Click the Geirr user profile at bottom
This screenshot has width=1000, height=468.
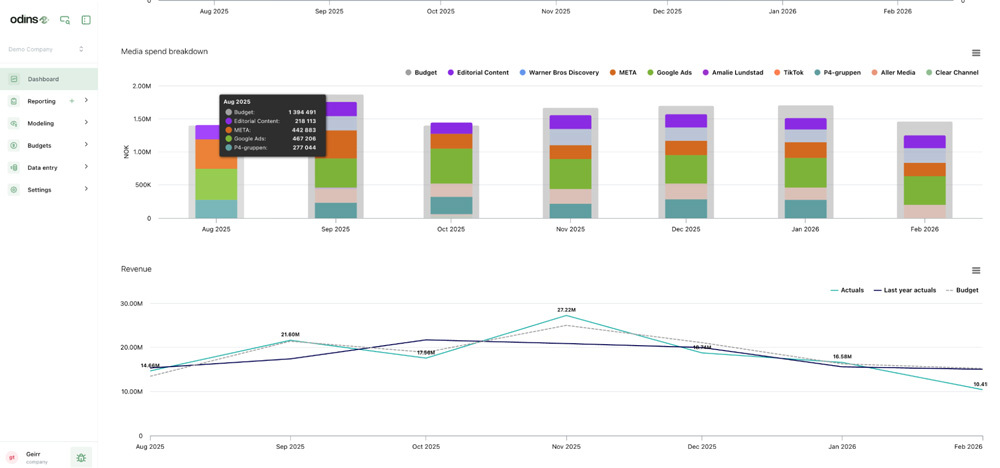(30, 457)
